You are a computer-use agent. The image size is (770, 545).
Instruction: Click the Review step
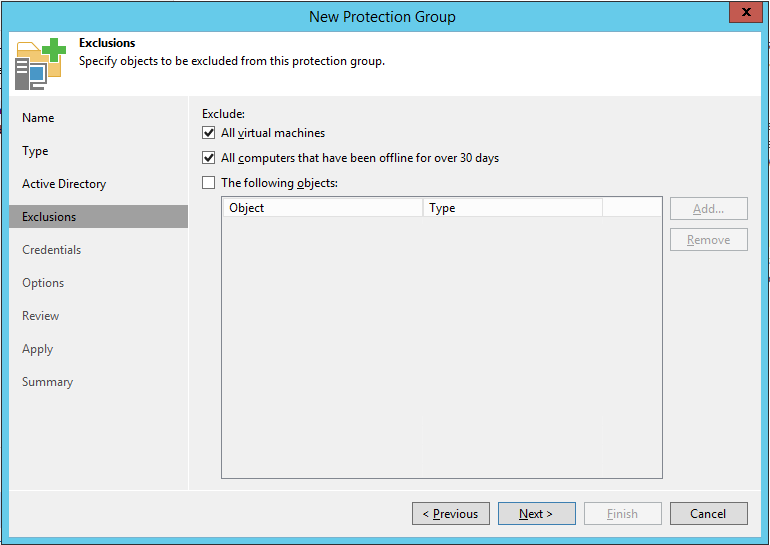click(41, 316)
